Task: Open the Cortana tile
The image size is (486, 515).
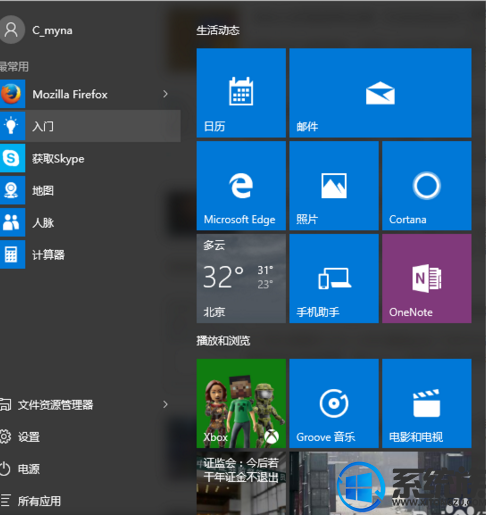Action: [x=427, y=186]
